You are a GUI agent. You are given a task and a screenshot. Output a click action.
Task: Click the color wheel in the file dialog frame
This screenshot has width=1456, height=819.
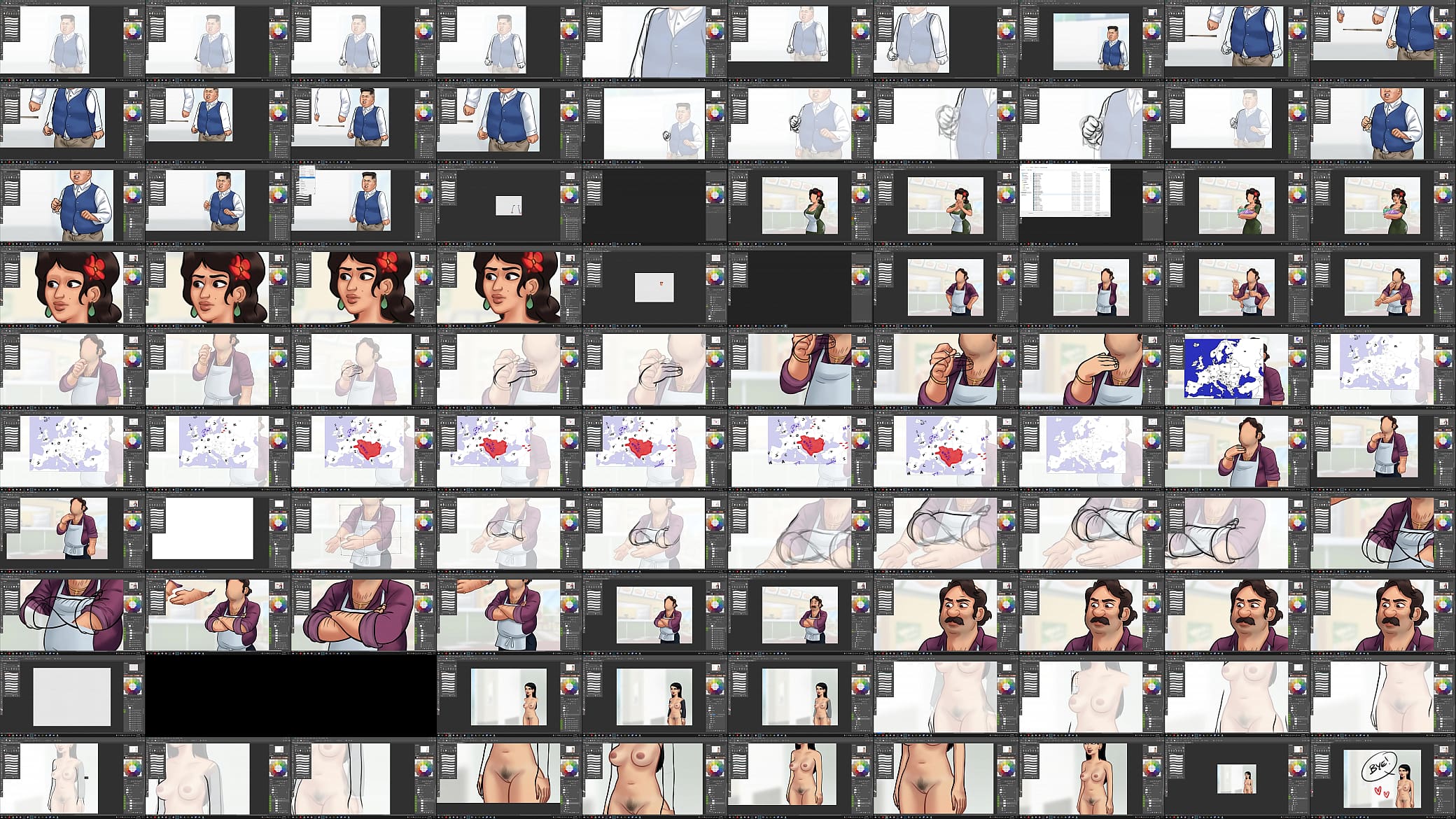tap(1151, 194)
